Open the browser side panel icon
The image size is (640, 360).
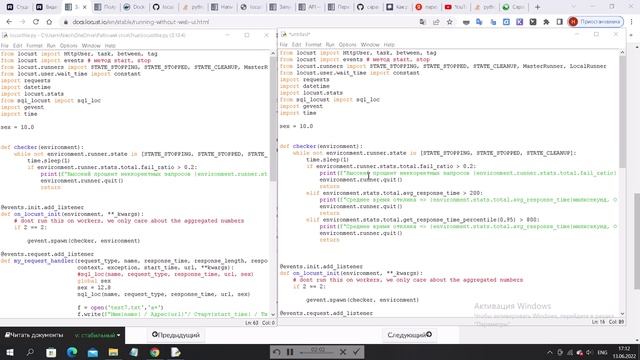560,22
